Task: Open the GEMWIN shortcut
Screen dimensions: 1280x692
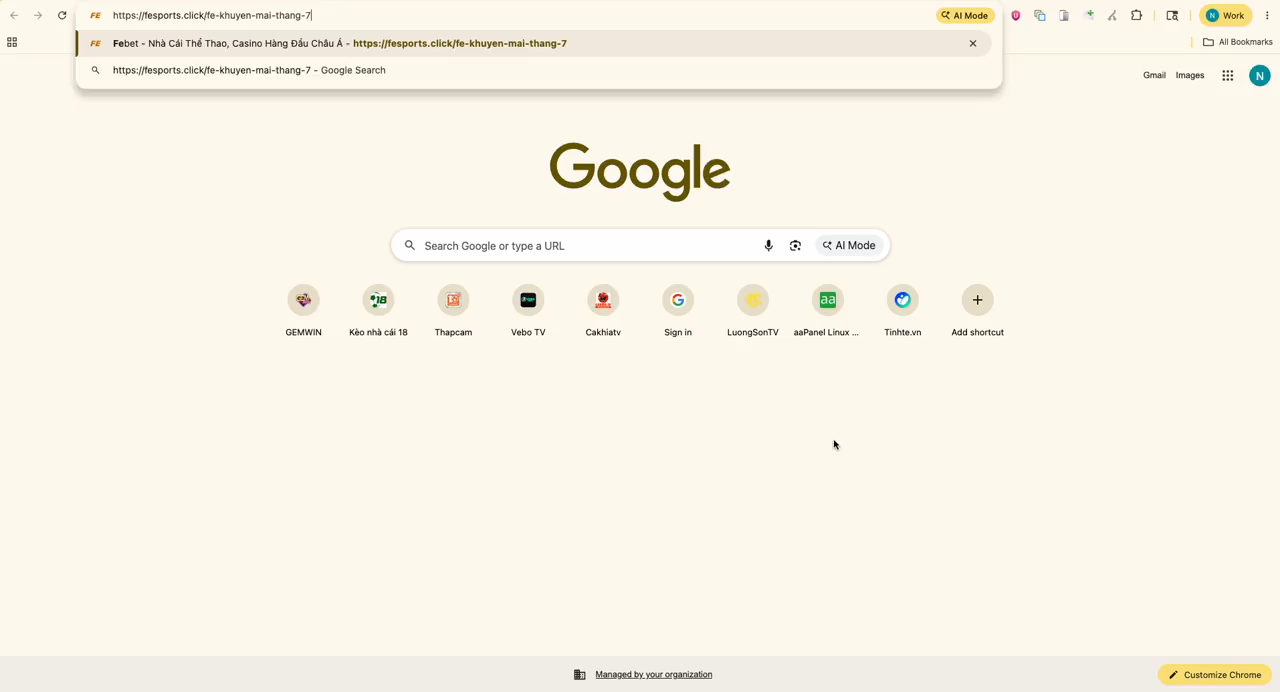Action: [x=304, y=311]
